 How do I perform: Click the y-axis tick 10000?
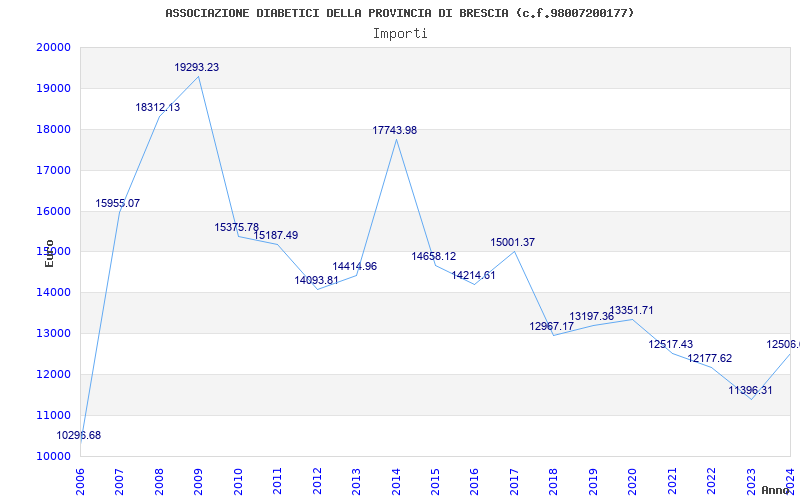click(53, 456)
